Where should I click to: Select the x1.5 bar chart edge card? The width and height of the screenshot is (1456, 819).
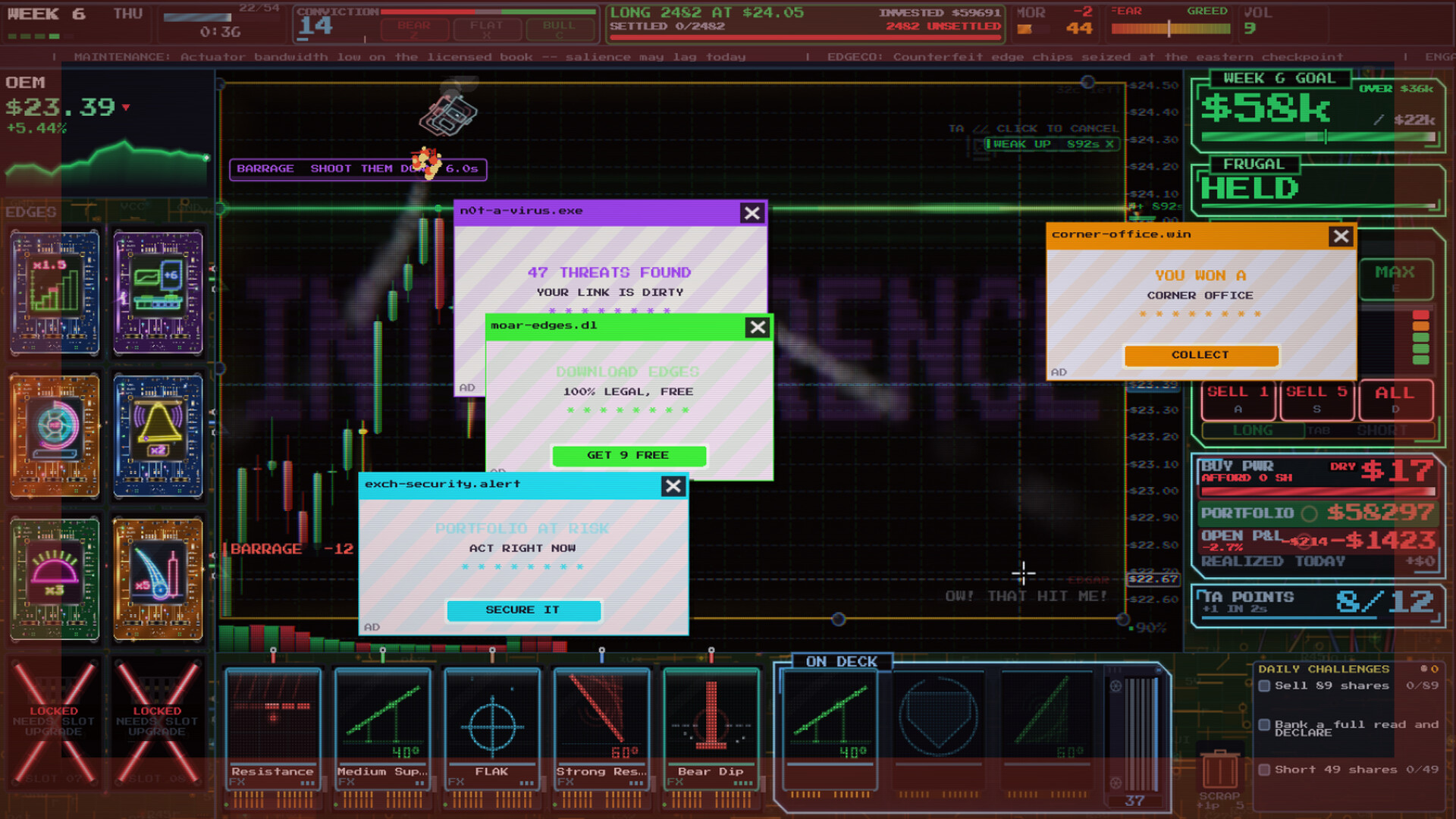[x=55, y=293]
